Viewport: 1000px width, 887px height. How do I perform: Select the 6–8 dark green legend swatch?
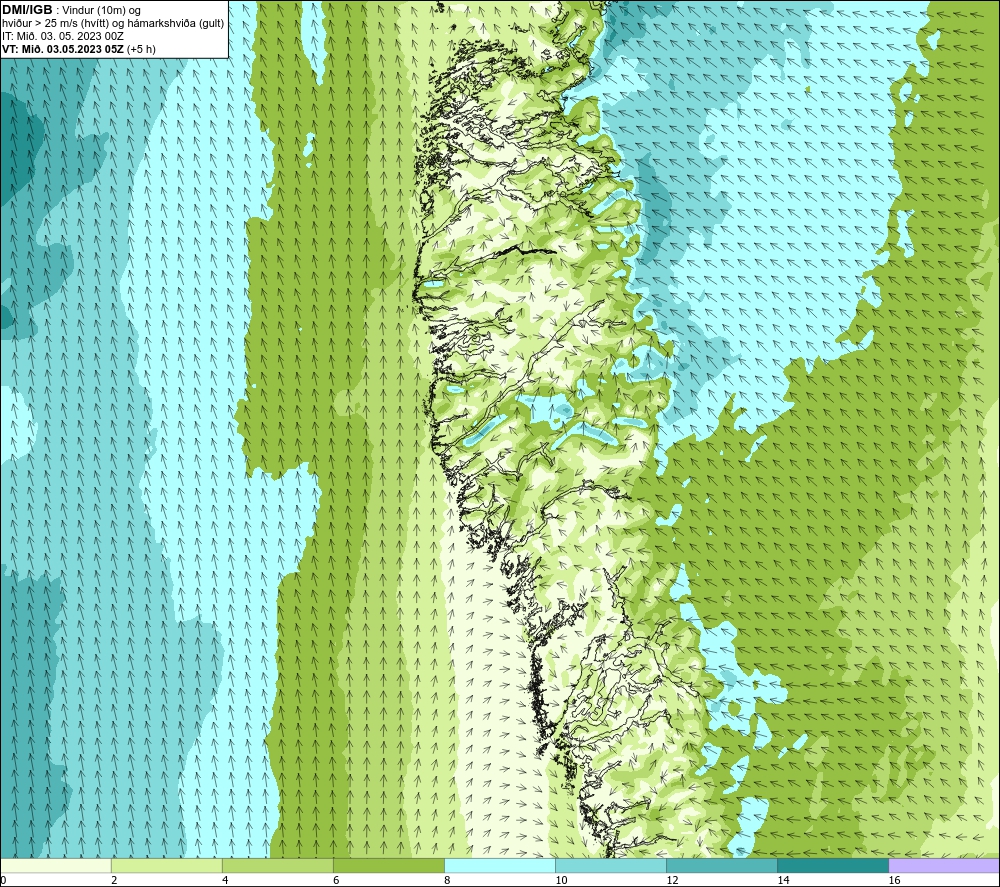click(x=388, y=865)
